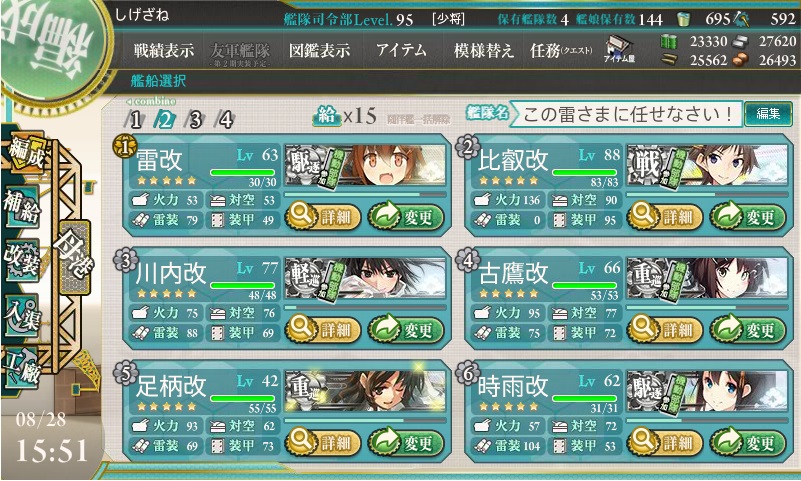View 詳細 details for 雷改
This screenshot has height=481, width=801.
pyautogui.click(x=323, y=217)
